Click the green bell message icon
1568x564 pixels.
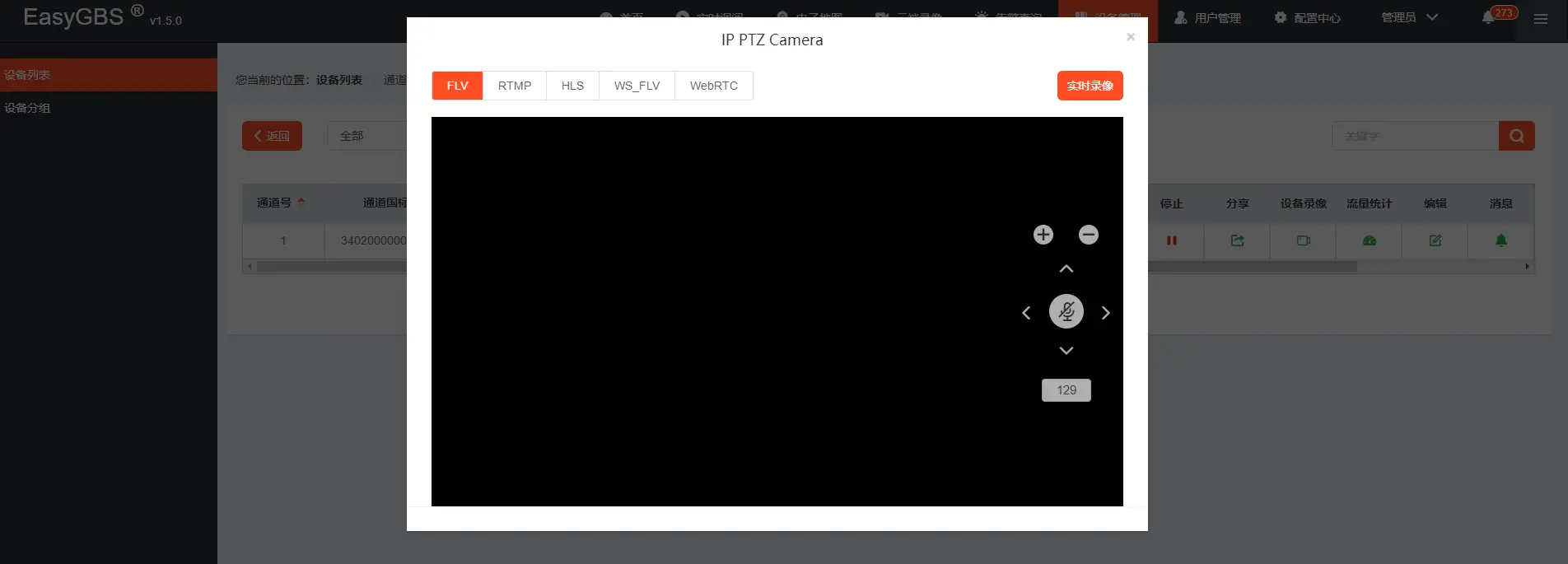(1501, 240)
